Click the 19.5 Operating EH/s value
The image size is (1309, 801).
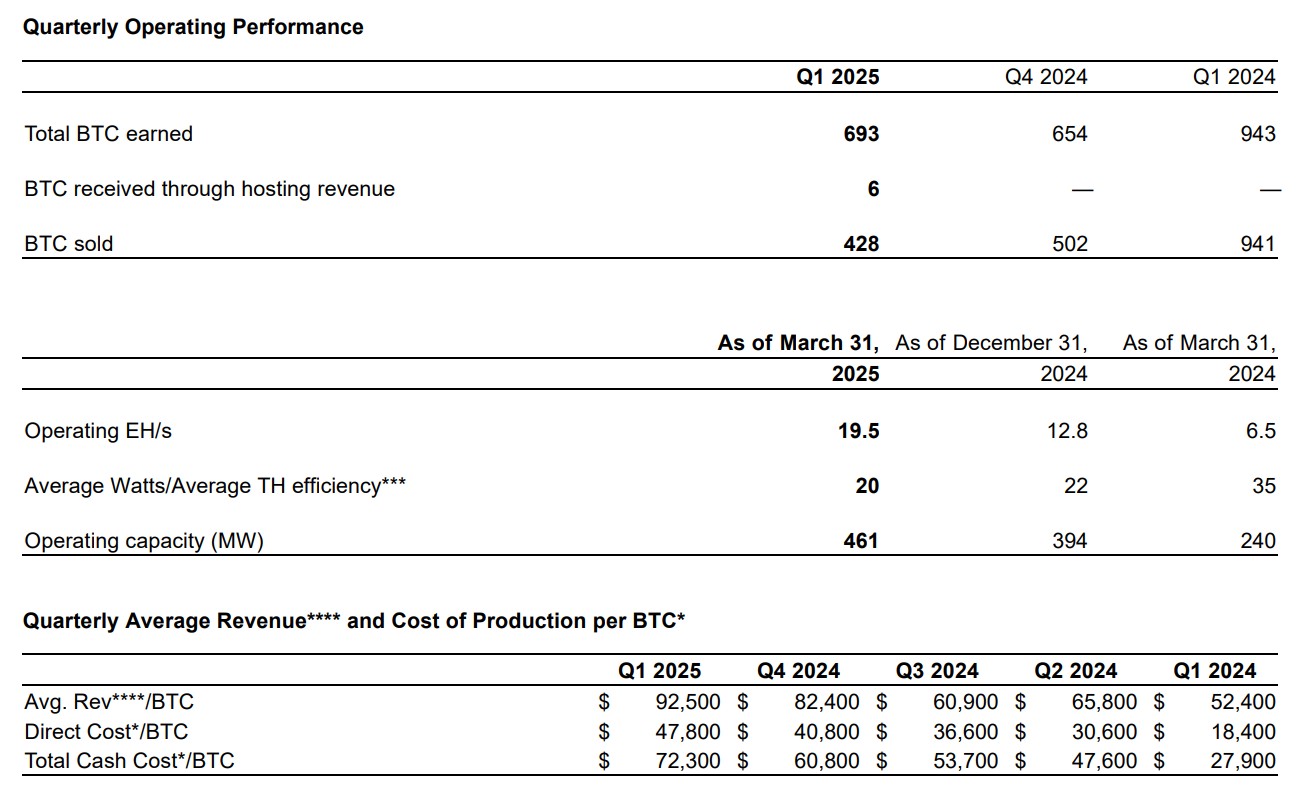[x=859, y=431]
